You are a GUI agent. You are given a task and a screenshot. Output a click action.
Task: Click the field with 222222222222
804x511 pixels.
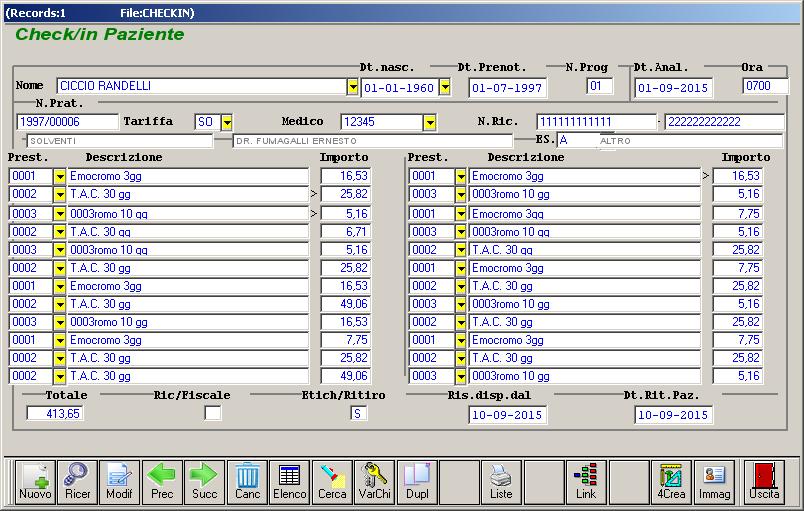[x=724, y=121]
